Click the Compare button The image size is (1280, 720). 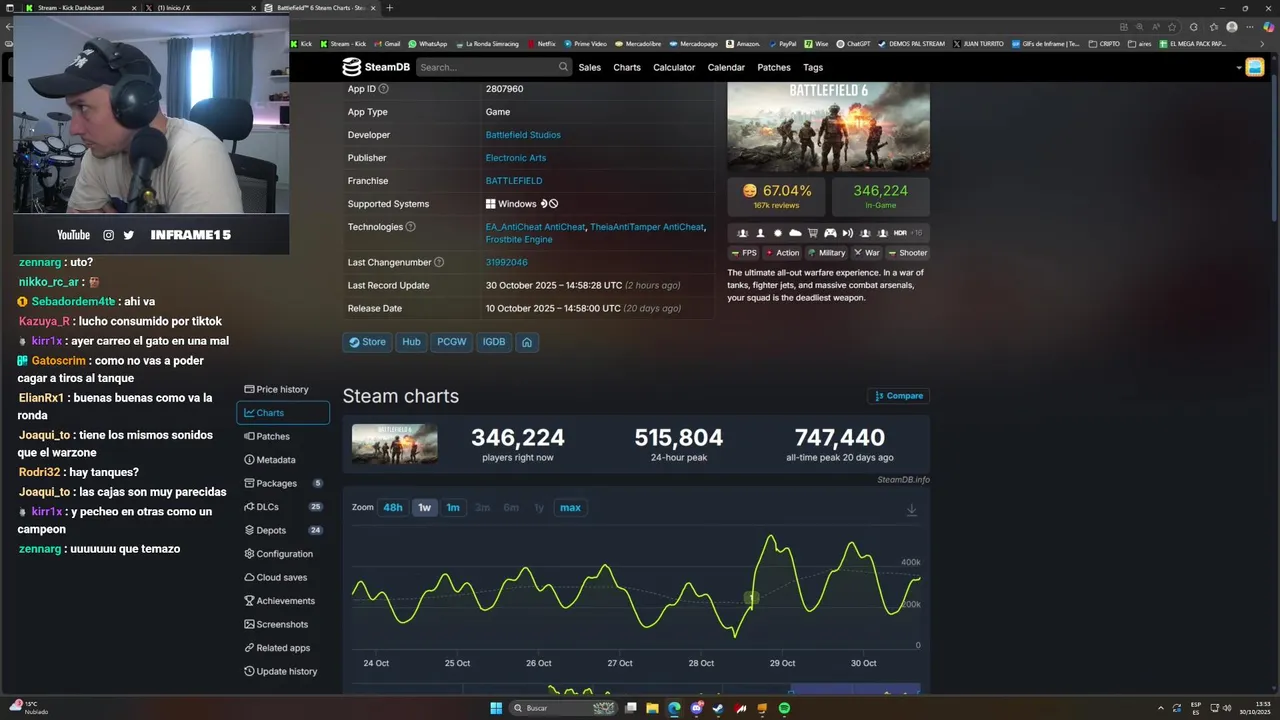(x=898, y=396)
